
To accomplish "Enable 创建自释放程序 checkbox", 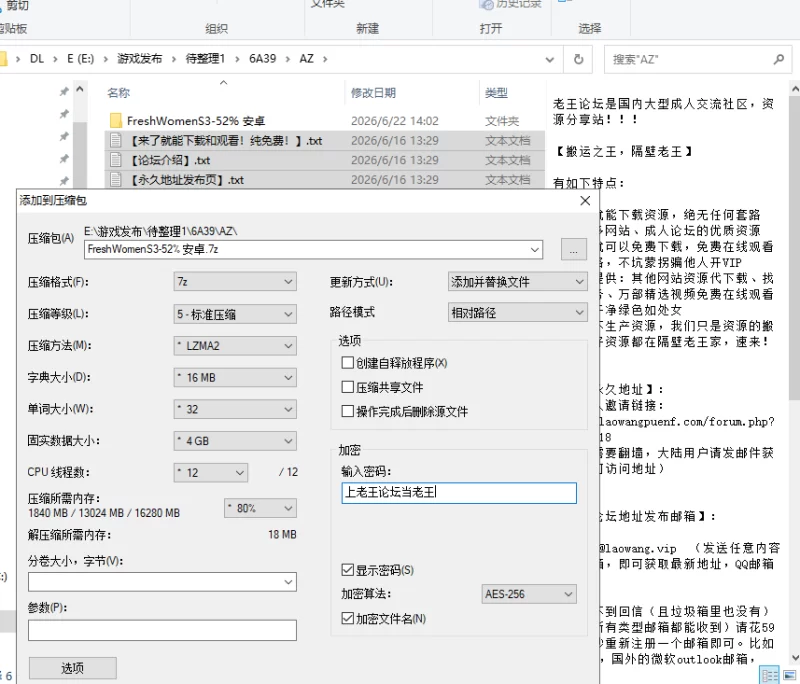I will pos(347,363).
